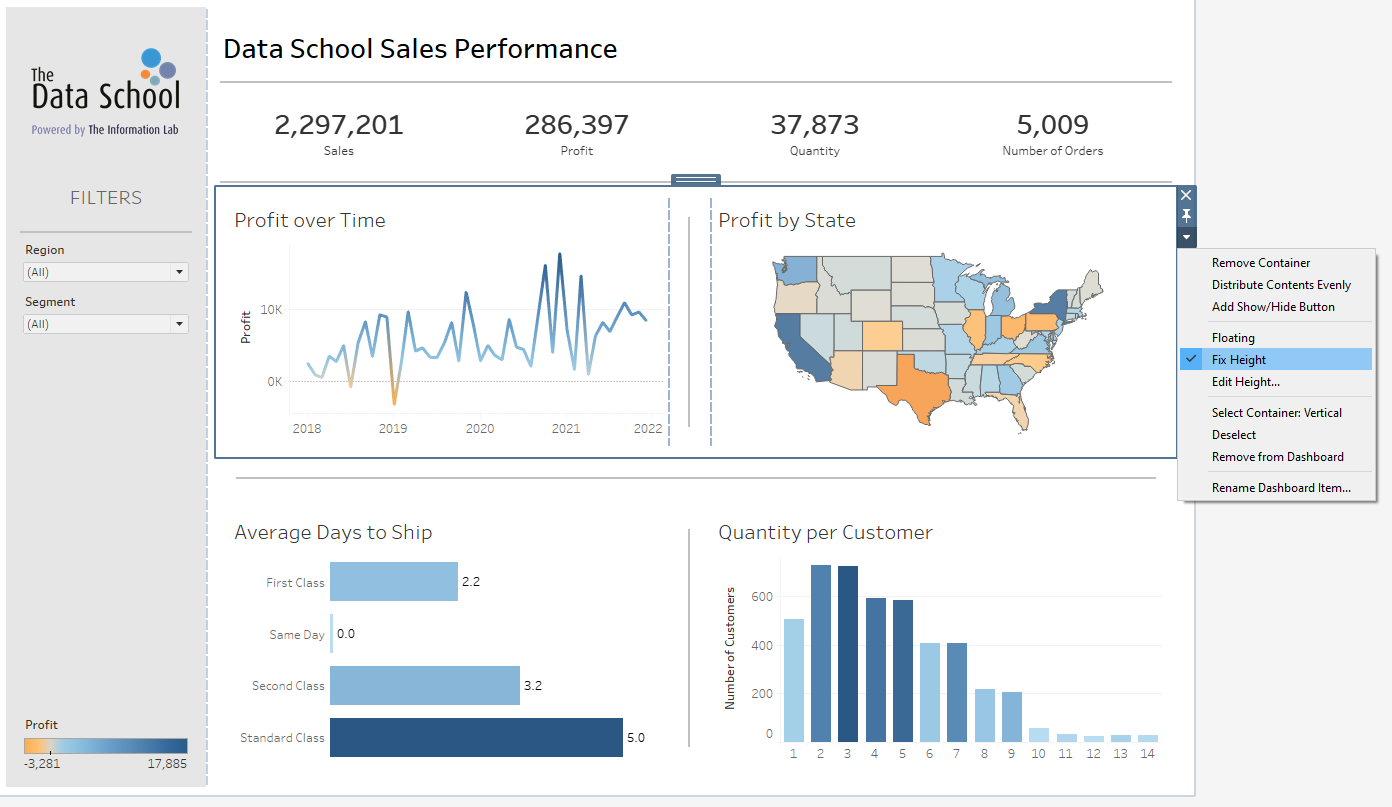Select Distribute Contents Evenly option
This screenshot has height=807, width=1392.
(1281, 285)
